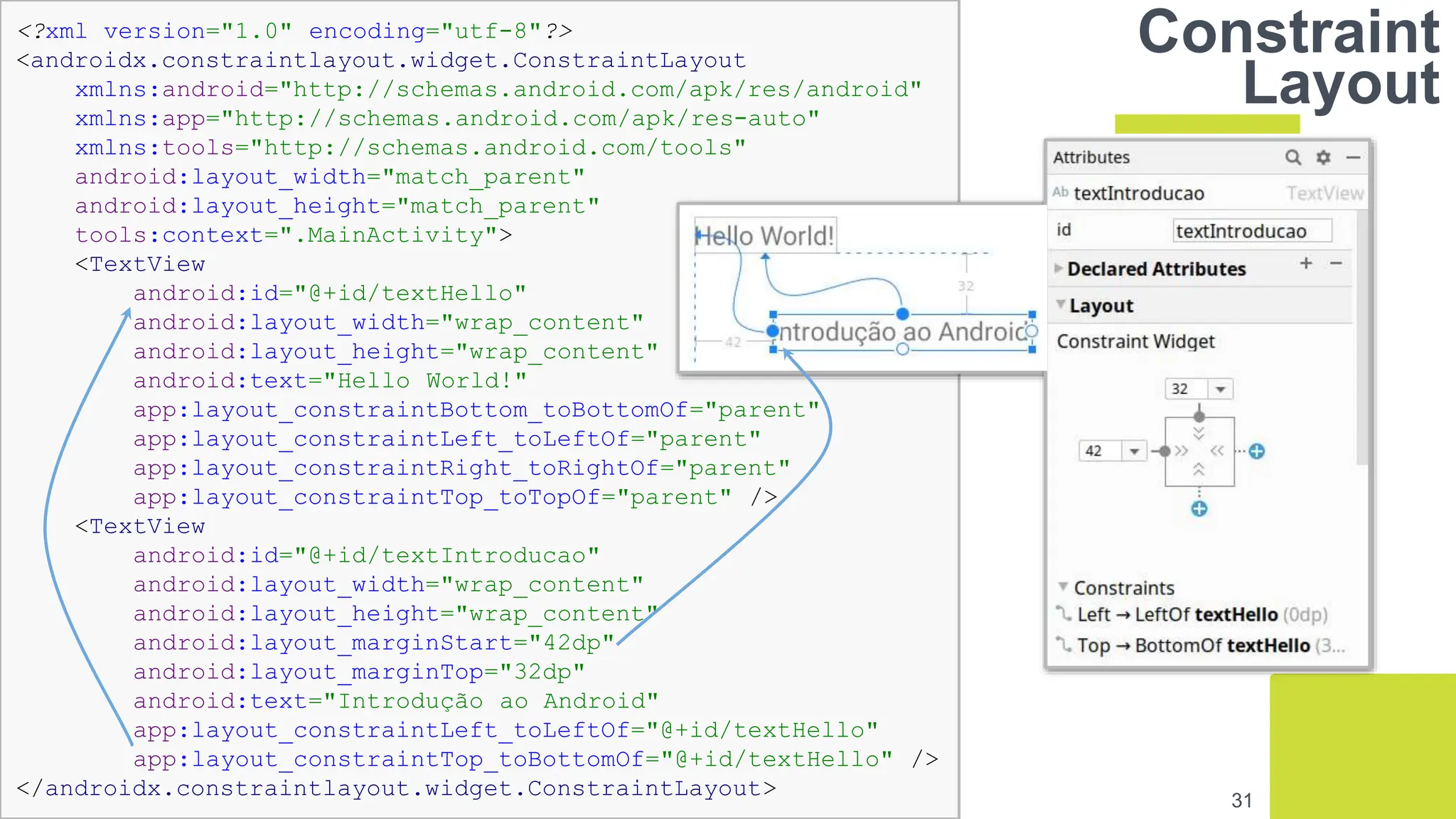Toggle the left inner chevrons in constraint widget
1456x819 pixels.
1182,451
